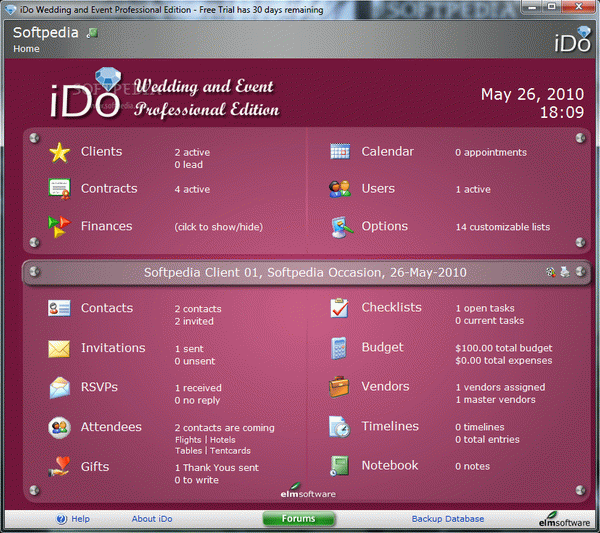Open the Attendees people icon

pos(59,427)
